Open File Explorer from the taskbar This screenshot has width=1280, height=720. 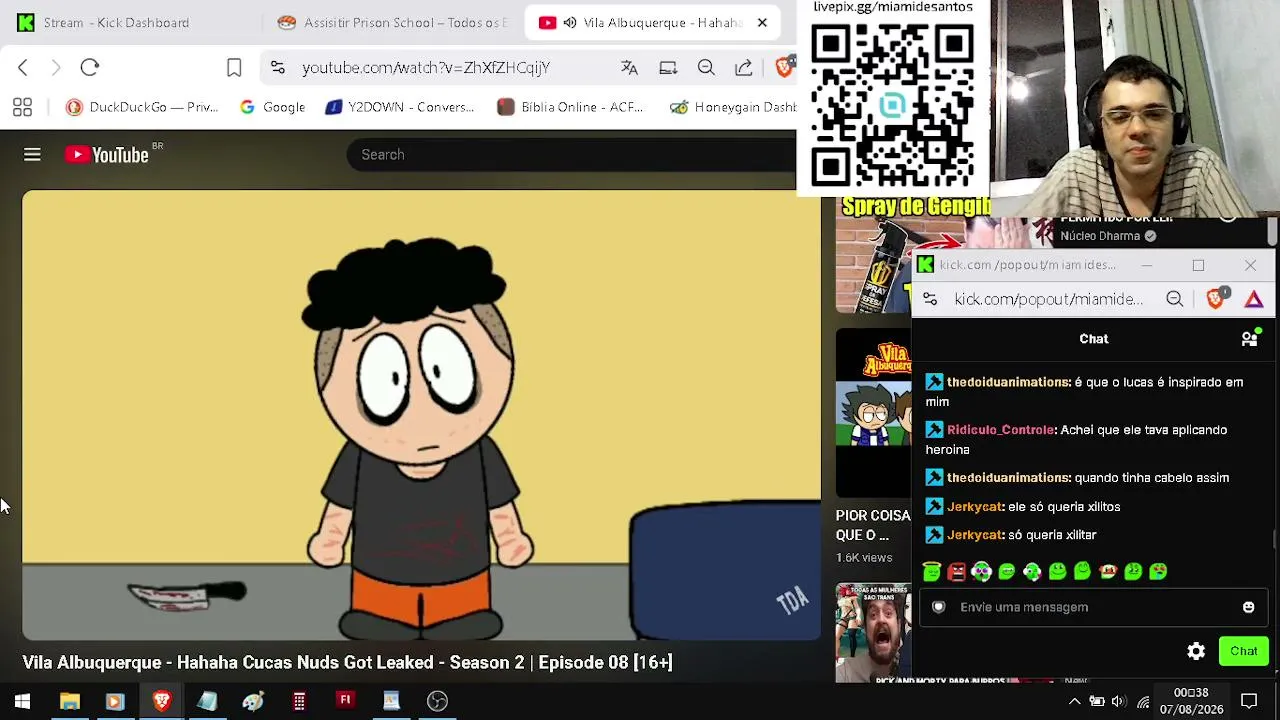69,701
